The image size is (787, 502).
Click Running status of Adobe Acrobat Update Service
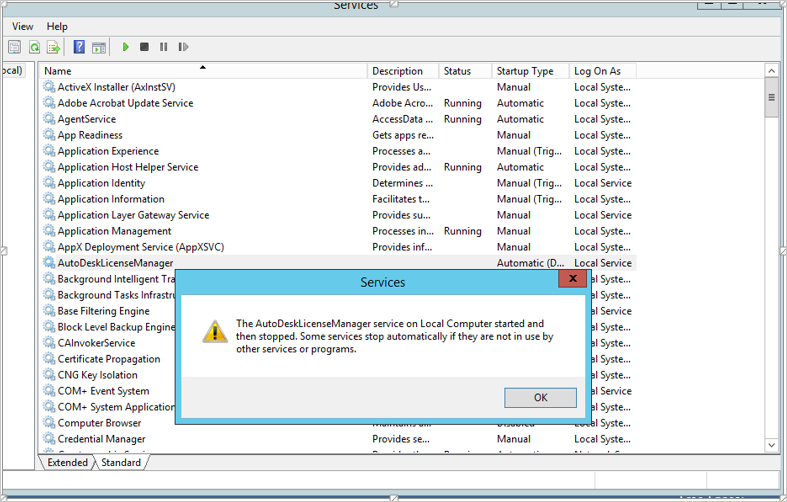point(462,103)
